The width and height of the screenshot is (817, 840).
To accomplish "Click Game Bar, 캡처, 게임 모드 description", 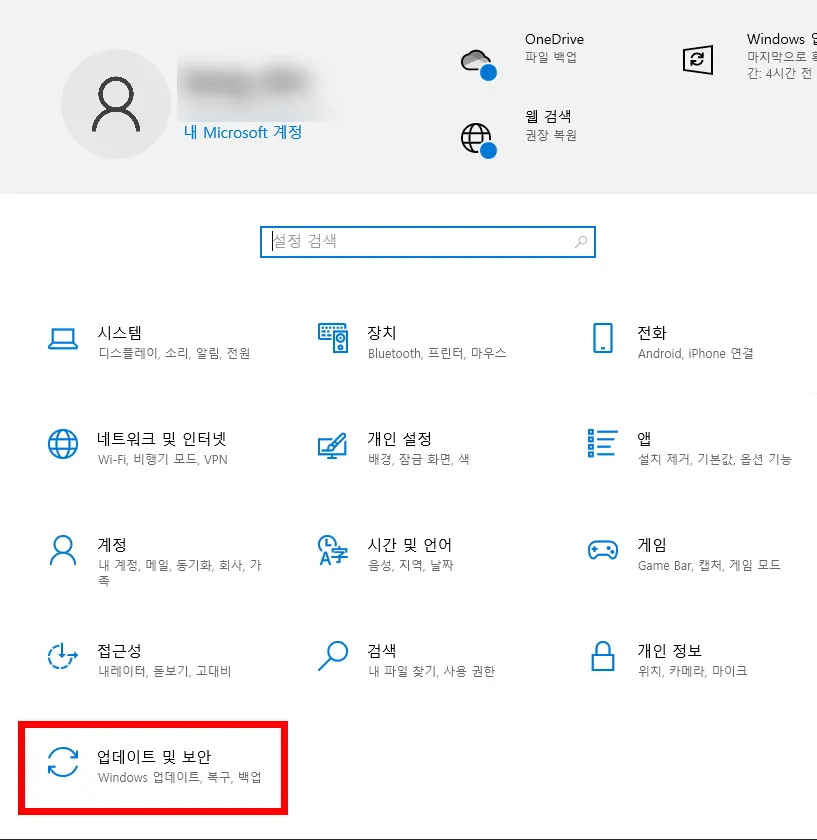I will 709,565.
